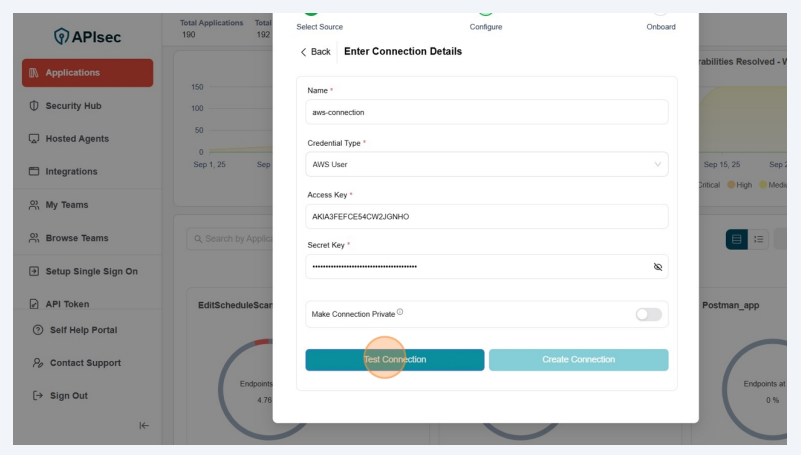This screenshot has height=455, width=801.
Task: Click the My Teams people icon
Action: [x=34, y=205]
